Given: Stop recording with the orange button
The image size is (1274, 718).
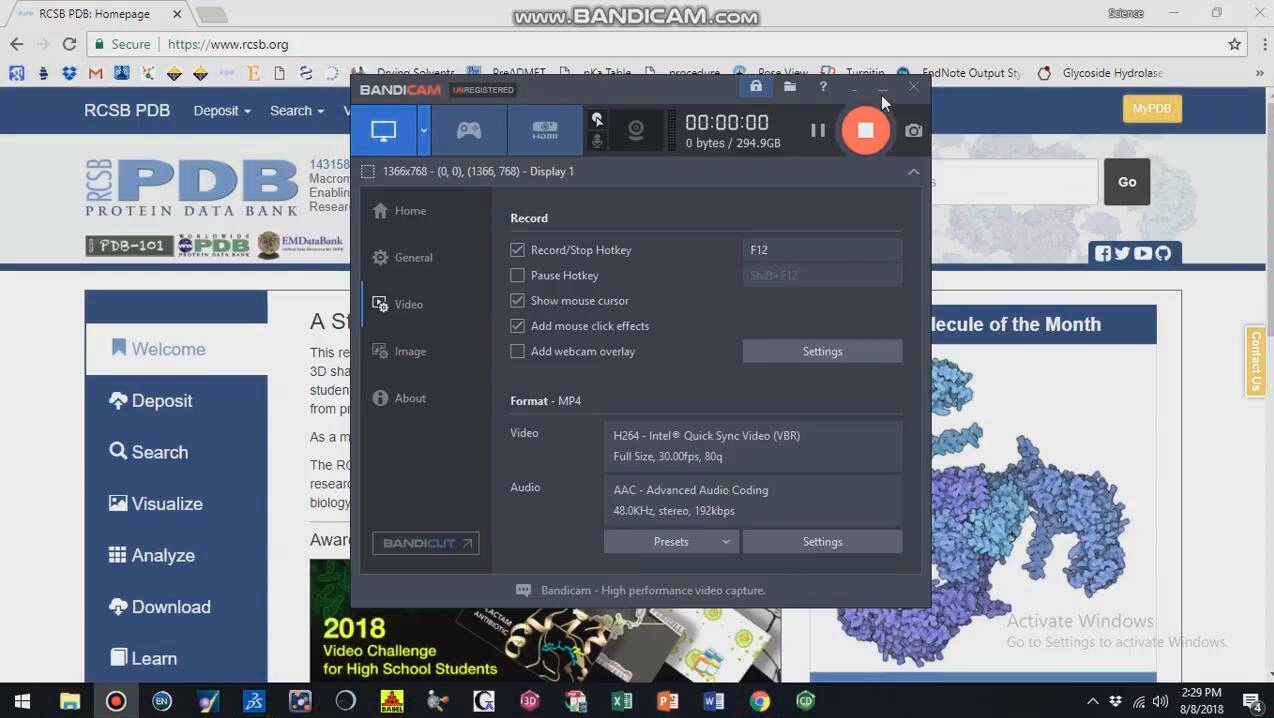Looking at the screenshot, I should pyautogui.click(x=866, y=130).
